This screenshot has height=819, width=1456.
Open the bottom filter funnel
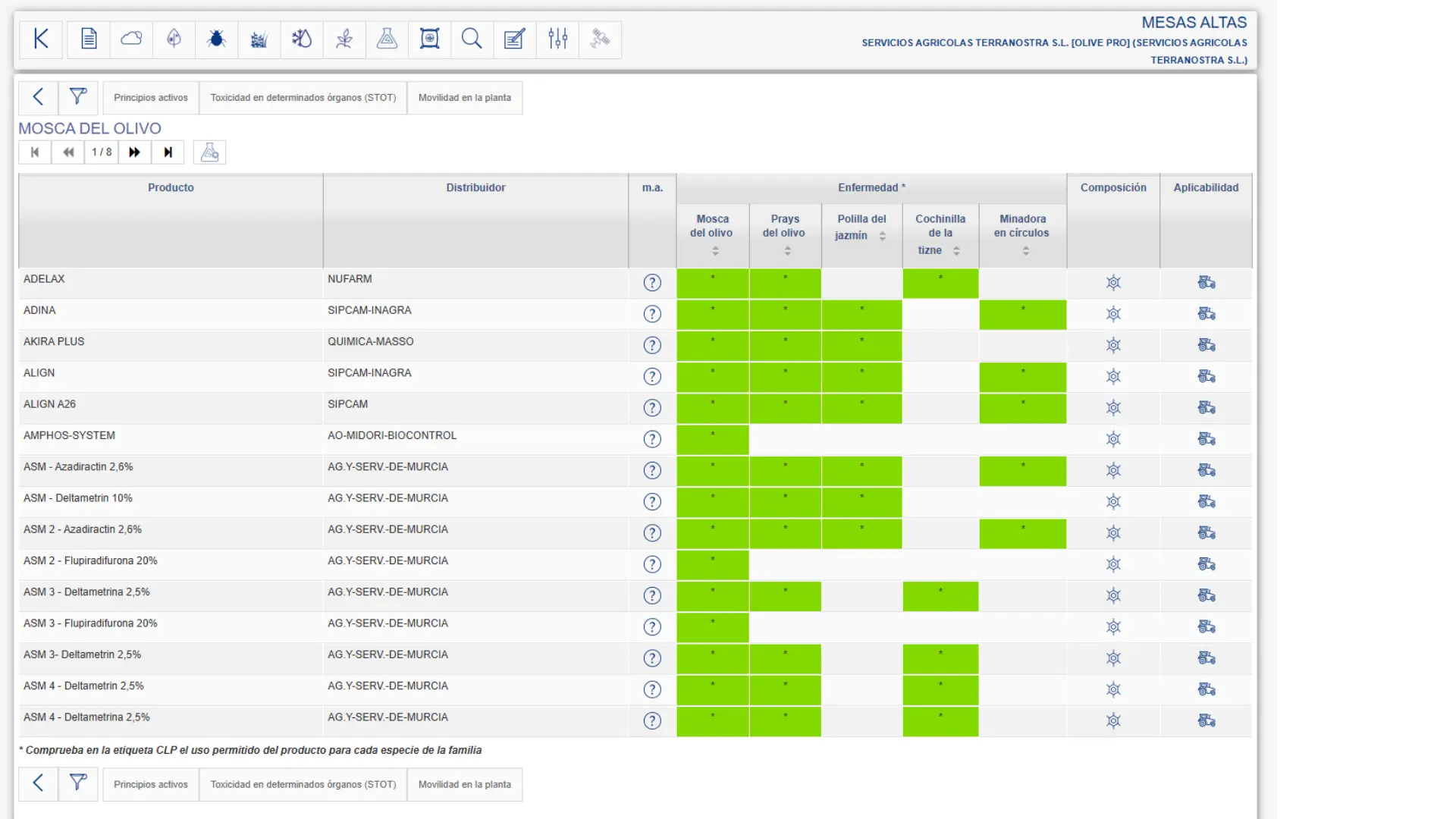click(78, 783)
